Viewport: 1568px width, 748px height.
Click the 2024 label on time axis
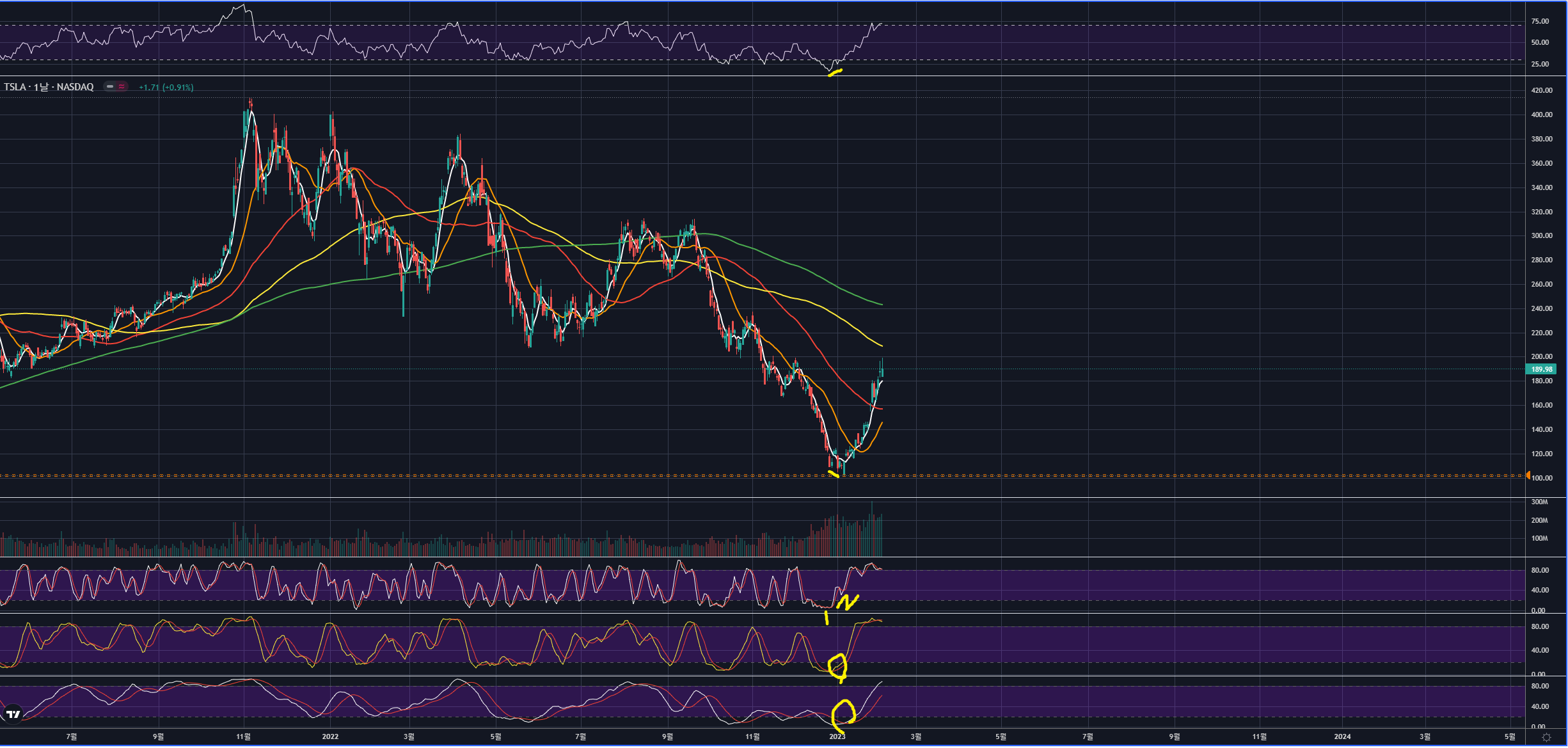(1342, 736)
